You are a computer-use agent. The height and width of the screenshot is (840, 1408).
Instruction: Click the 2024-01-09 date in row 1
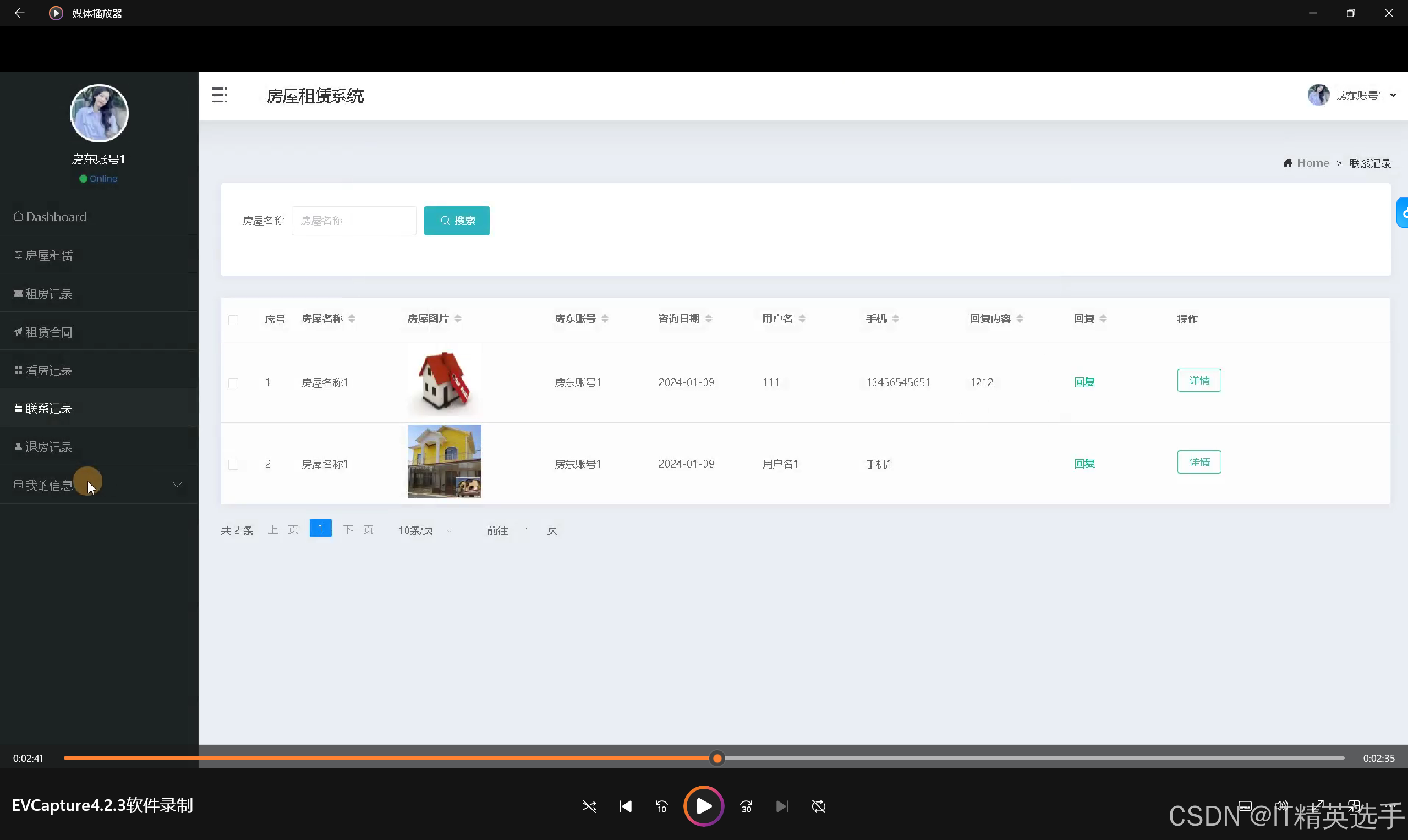(x=686, y=383)
